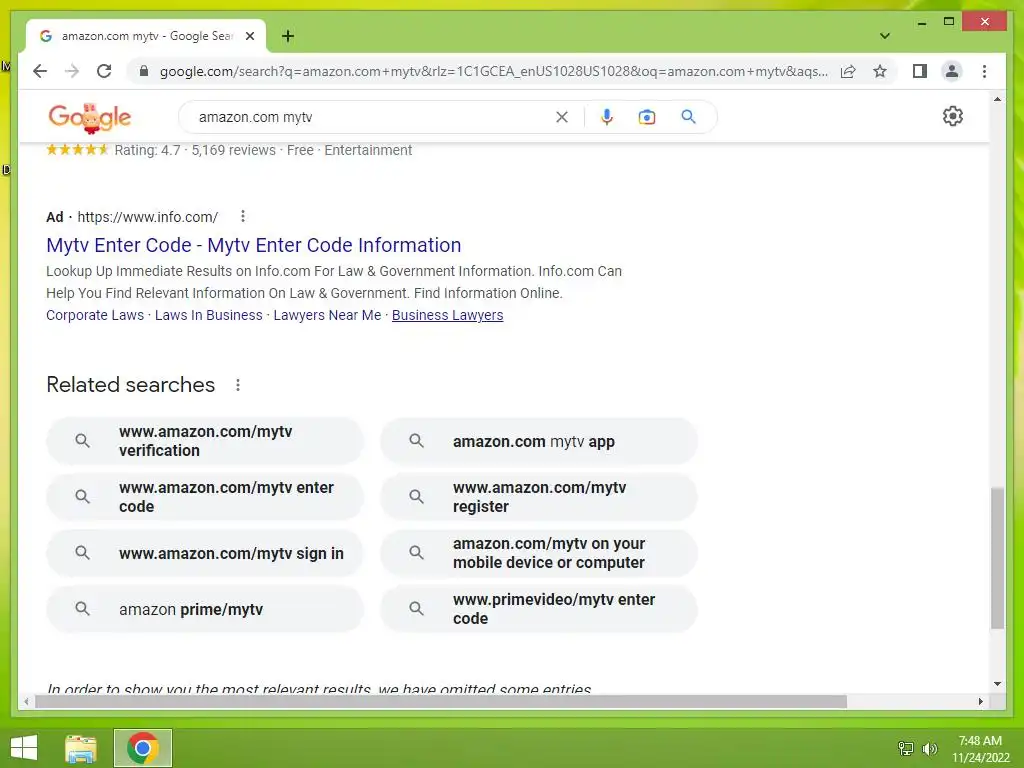Switch to the amazon.com mytv Google Search tab
This screenshot has width=1024, height=768.
146,36
